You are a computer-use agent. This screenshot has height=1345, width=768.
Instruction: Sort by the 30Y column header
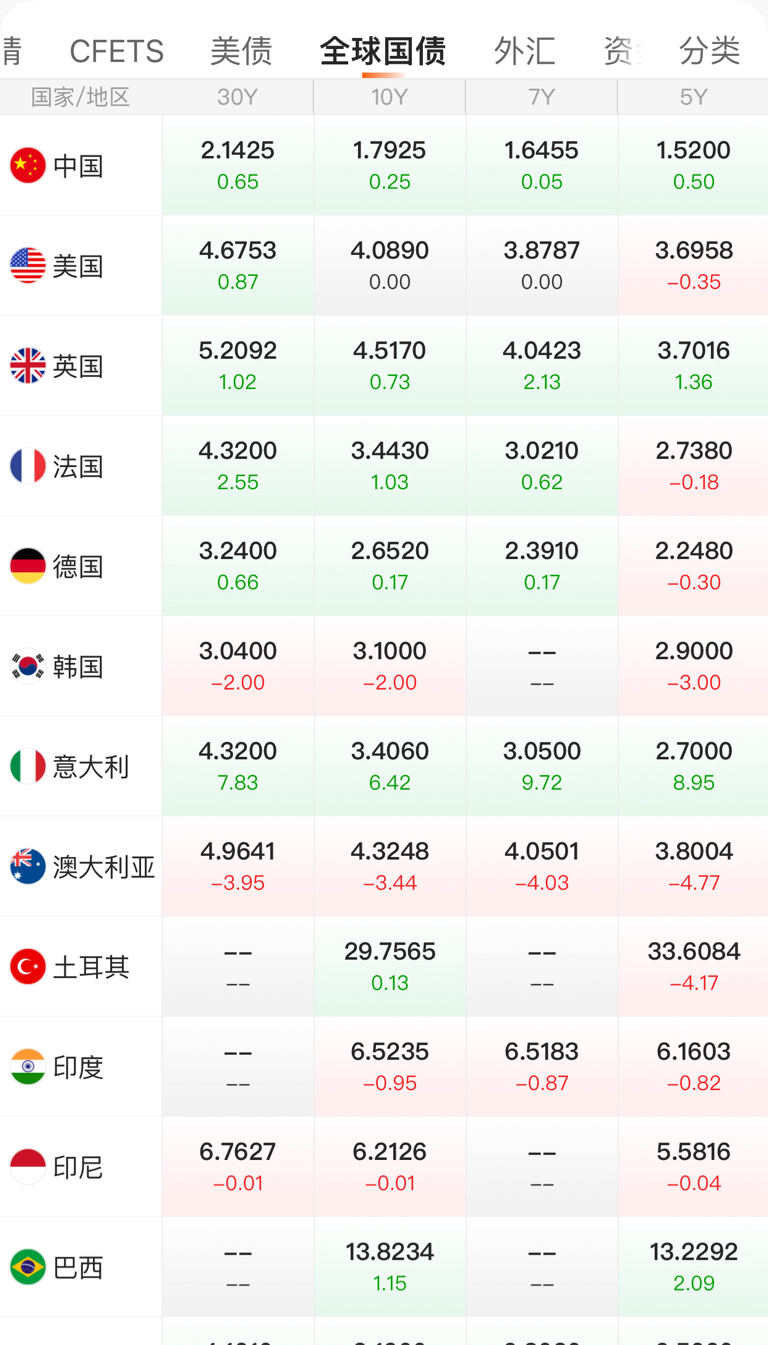click(237, 97)
